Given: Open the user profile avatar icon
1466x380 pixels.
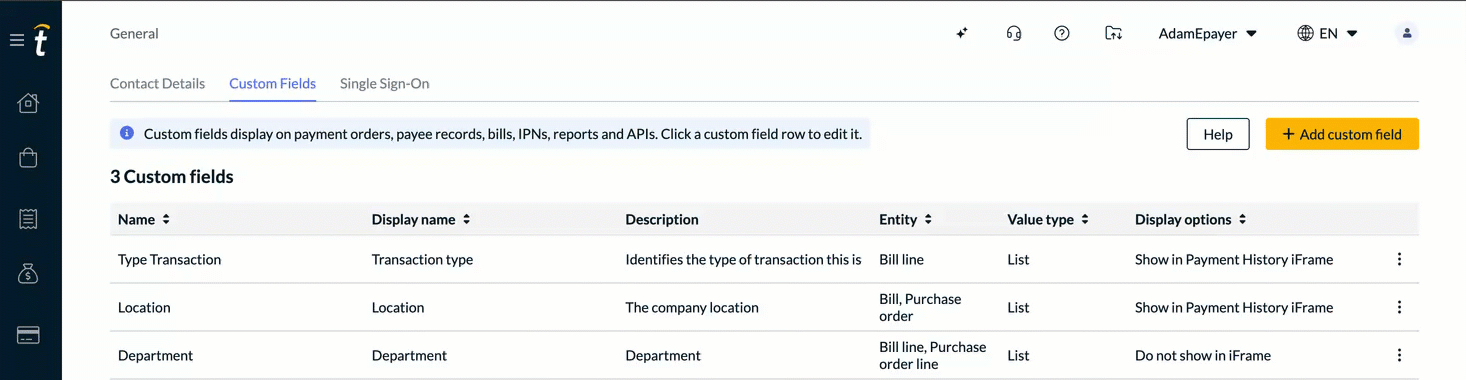Looking at the screenshot, I should [1407, 33].
